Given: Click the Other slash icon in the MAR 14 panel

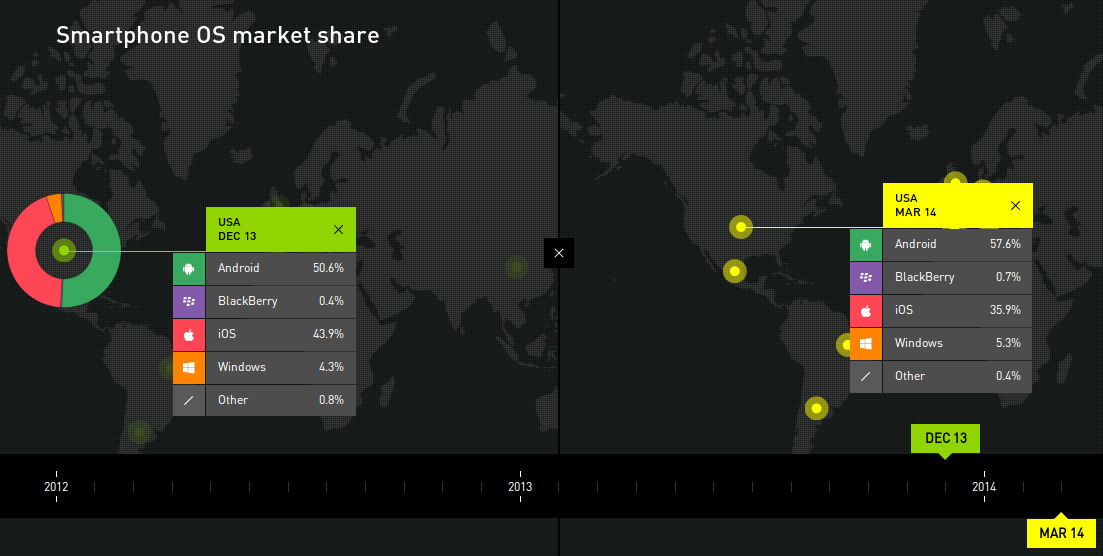Looking at the screenshot, I should point(866,376).
